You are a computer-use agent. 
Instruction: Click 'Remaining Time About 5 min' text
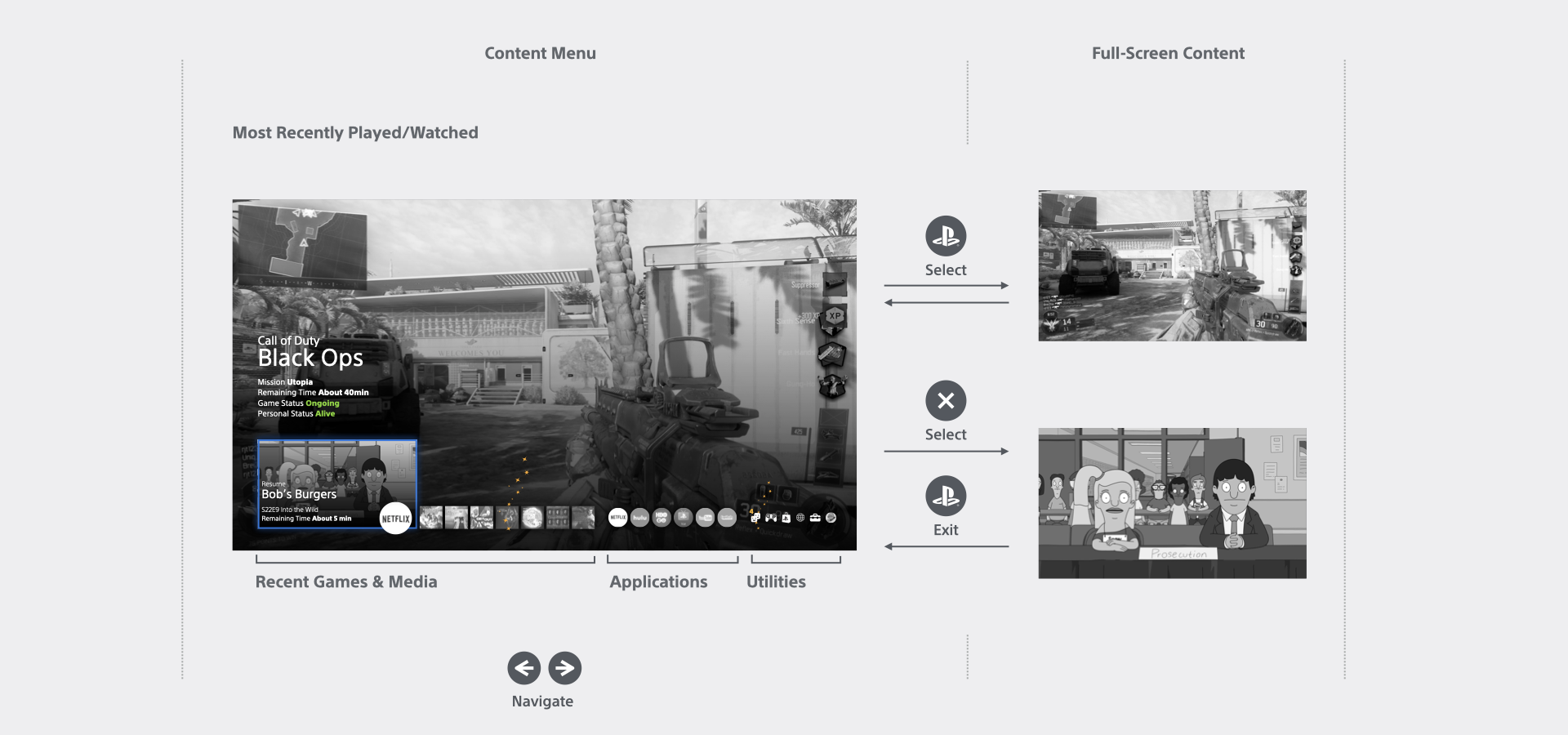click(x=306, y=518)
